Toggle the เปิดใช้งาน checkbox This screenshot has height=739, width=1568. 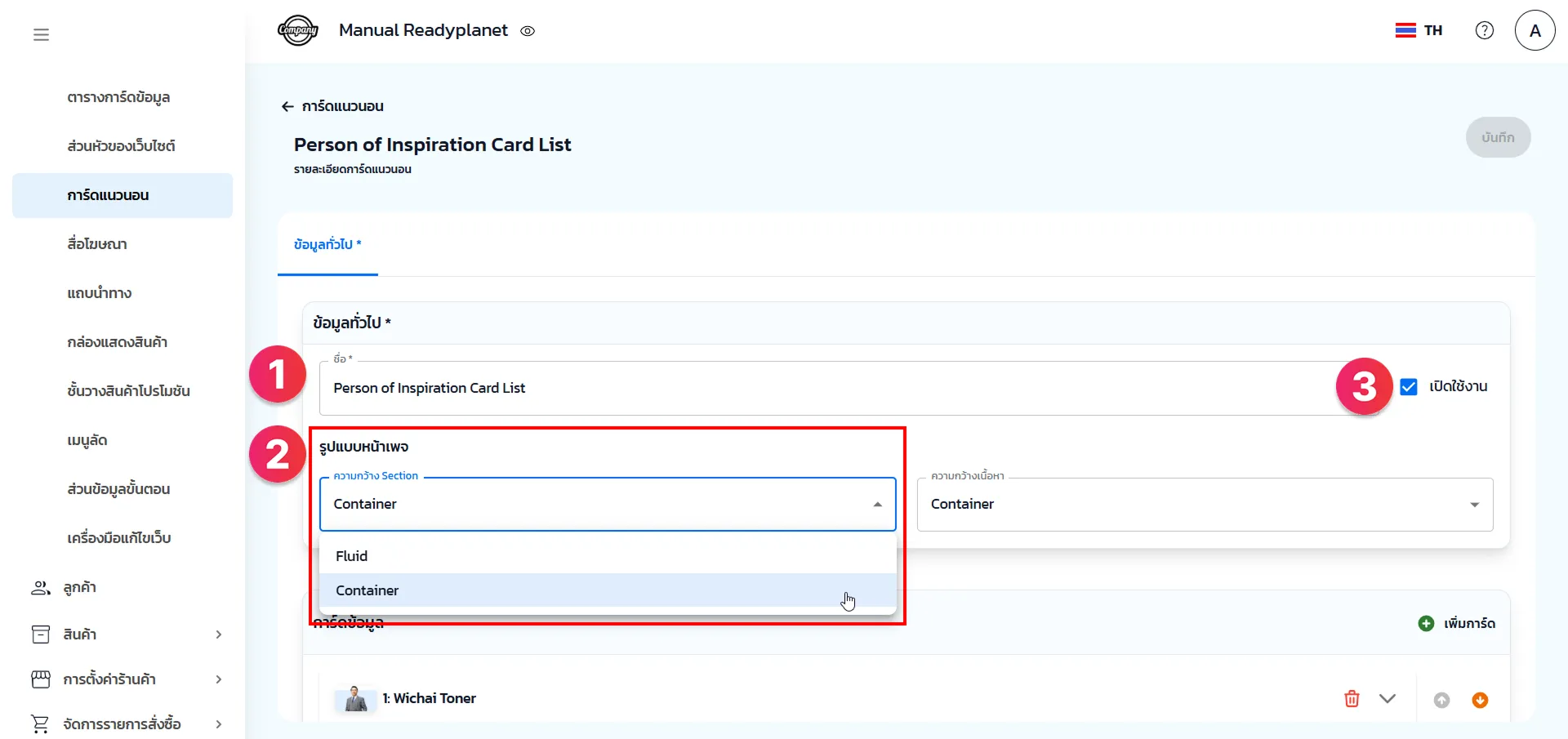(1409, 386)
